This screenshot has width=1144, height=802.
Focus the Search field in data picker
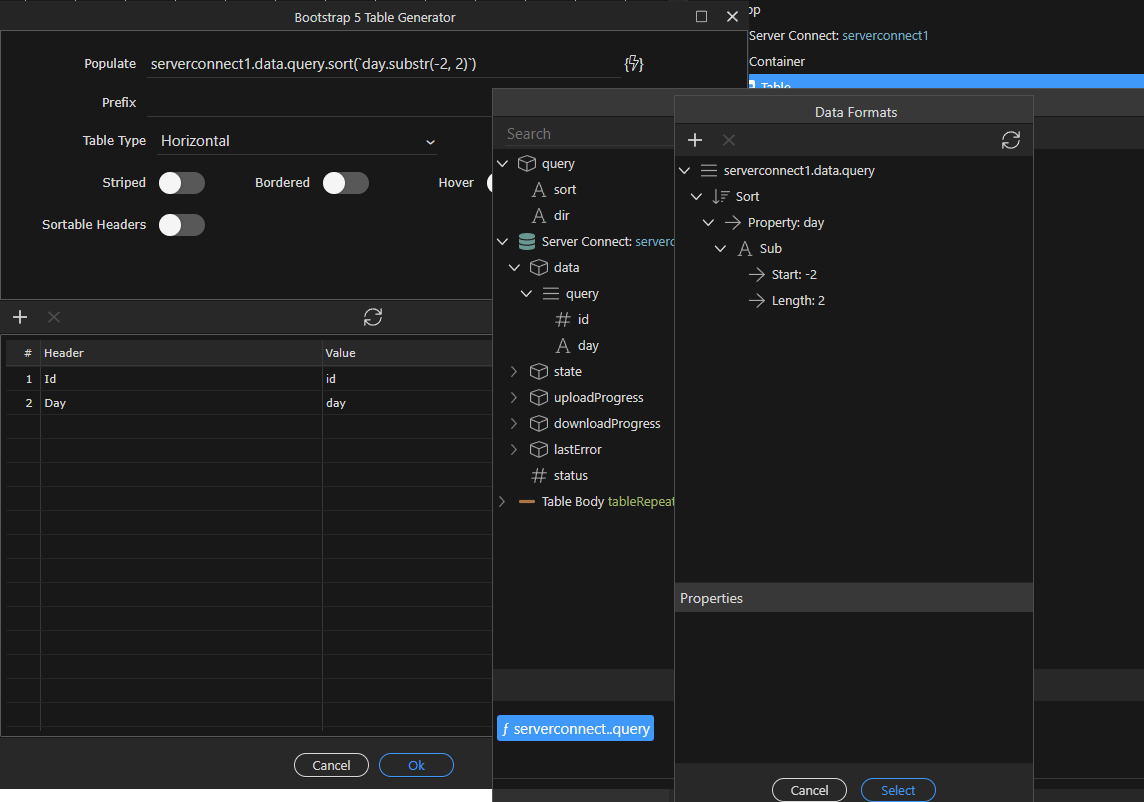coord(587,134)
